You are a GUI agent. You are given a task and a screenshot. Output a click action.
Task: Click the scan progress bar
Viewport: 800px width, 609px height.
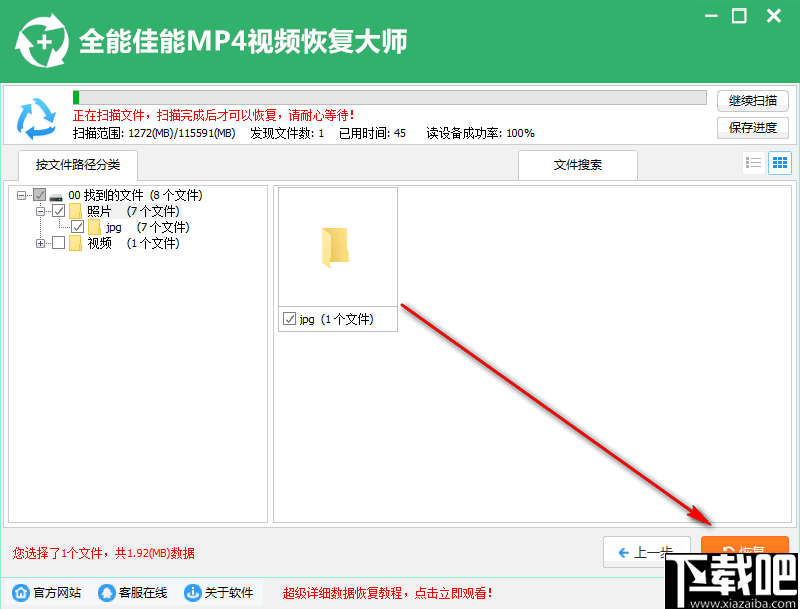[x=389, y=97]
